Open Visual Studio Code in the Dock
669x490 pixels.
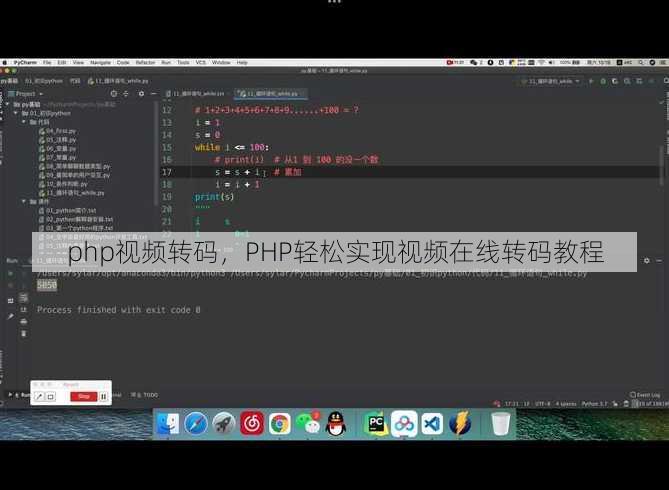click(x=432, y=424)
